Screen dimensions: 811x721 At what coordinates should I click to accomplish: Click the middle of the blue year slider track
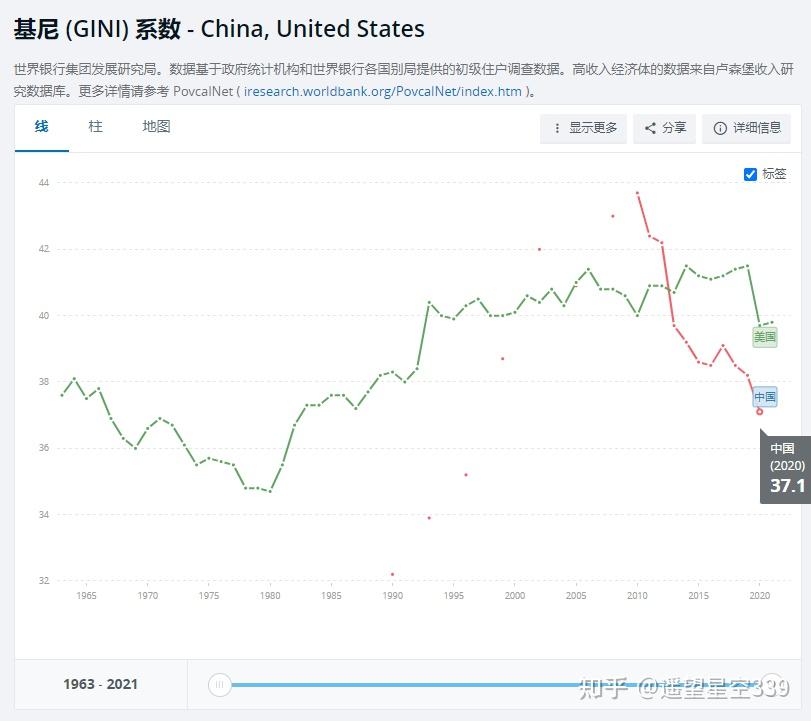(495, 684)
